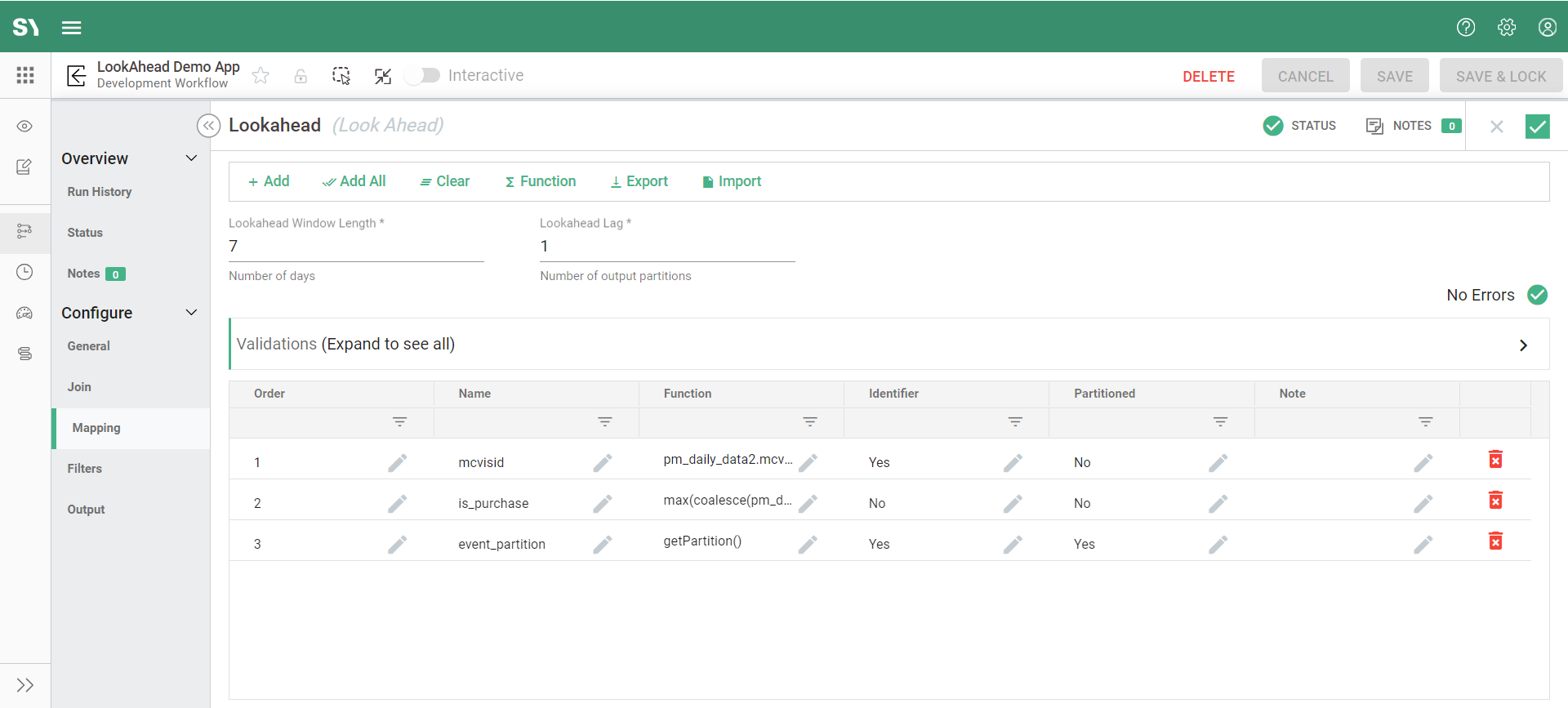Click the help question mark icon

(1466, 27)
